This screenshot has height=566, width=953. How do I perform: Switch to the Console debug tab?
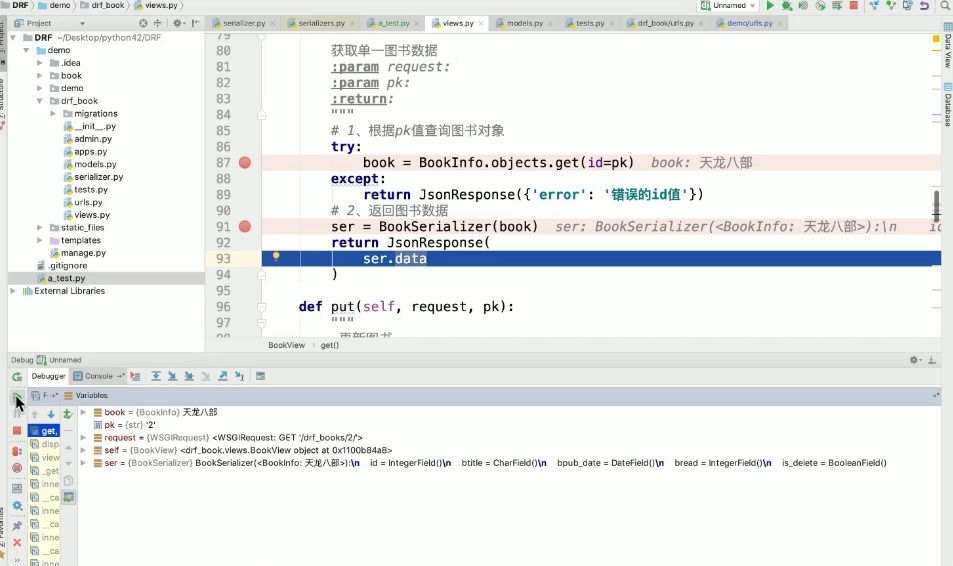click(99, 376)
